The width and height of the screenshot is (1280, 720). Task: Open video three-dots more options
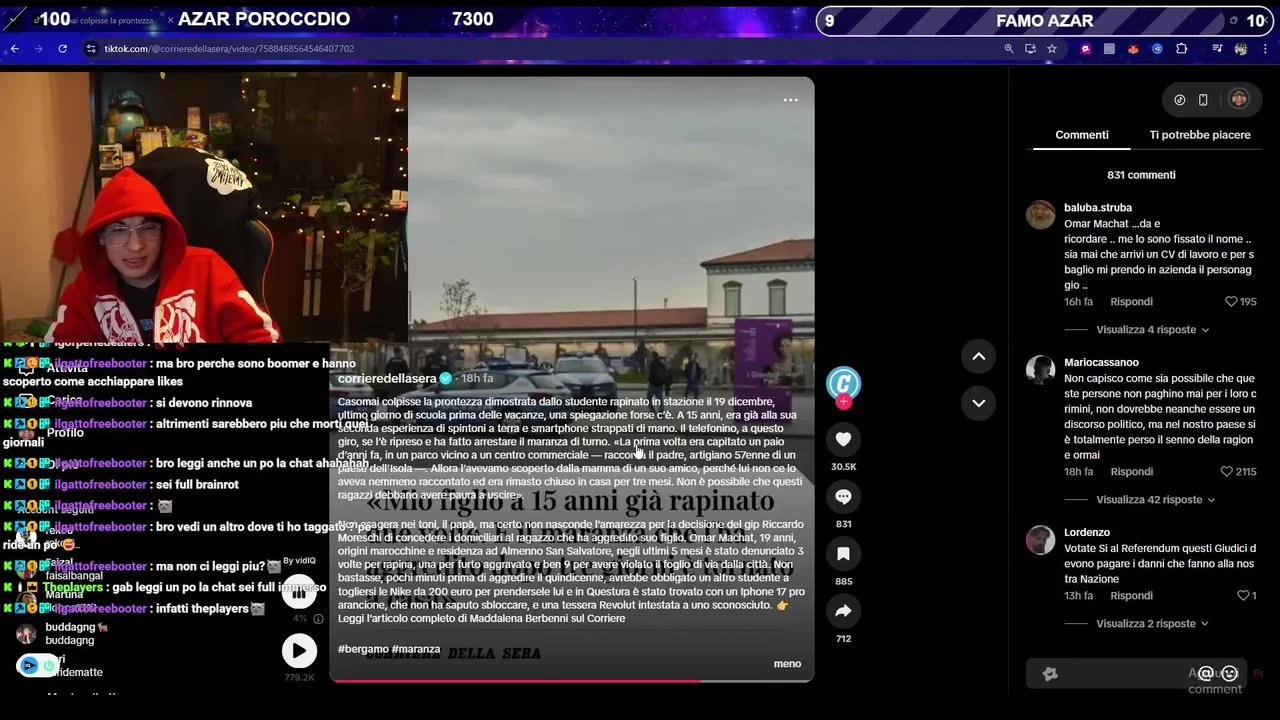tap(791, 100)
